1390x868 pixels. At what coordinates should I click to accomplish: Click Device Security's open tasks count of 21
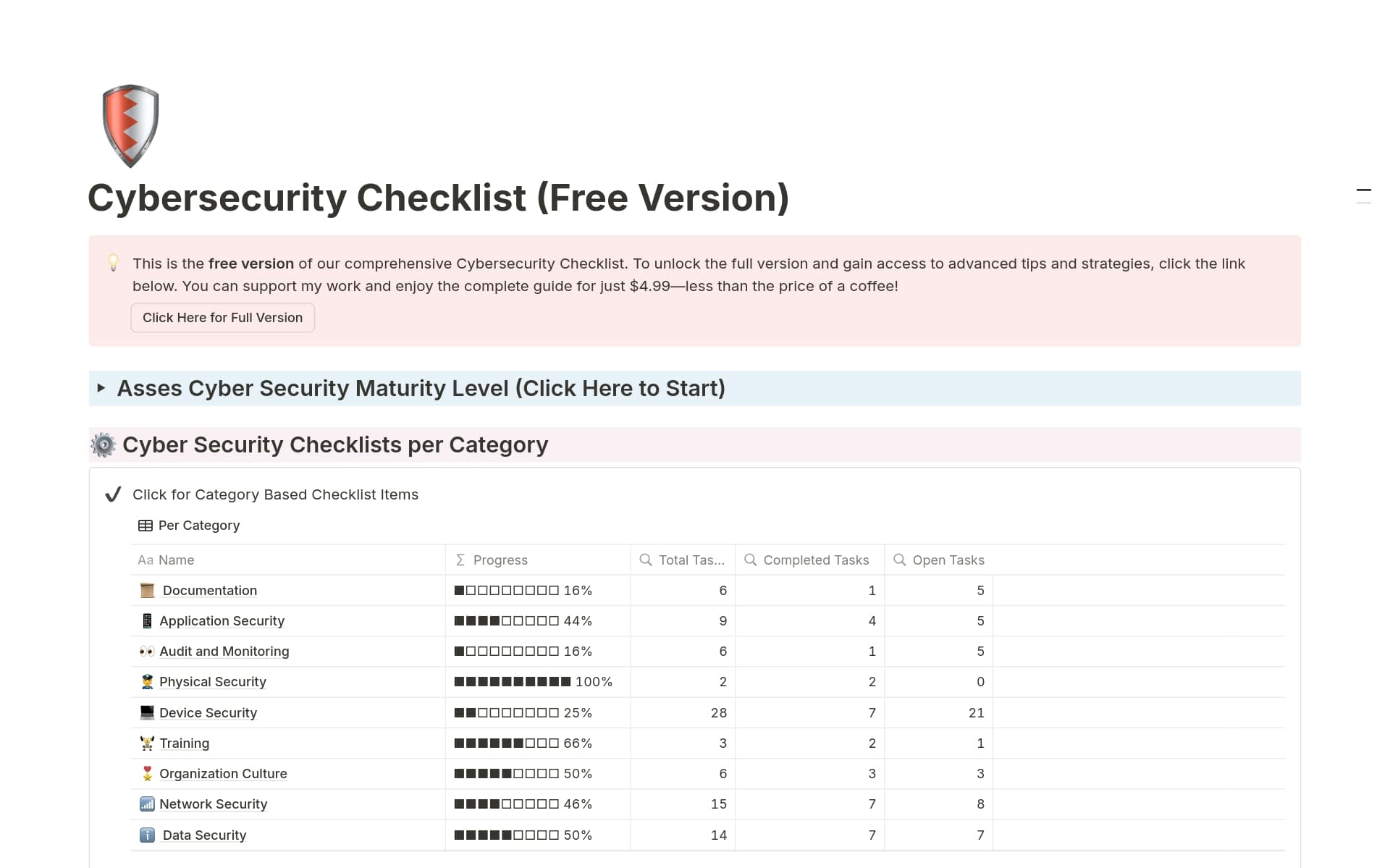point(977,712)
